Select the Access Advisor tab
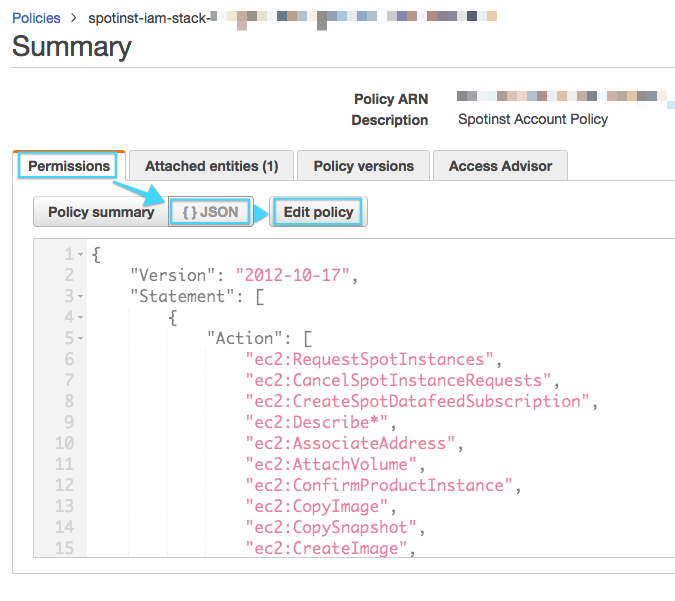Viewport: 675px width, 601px height. [x=501, y=166]
